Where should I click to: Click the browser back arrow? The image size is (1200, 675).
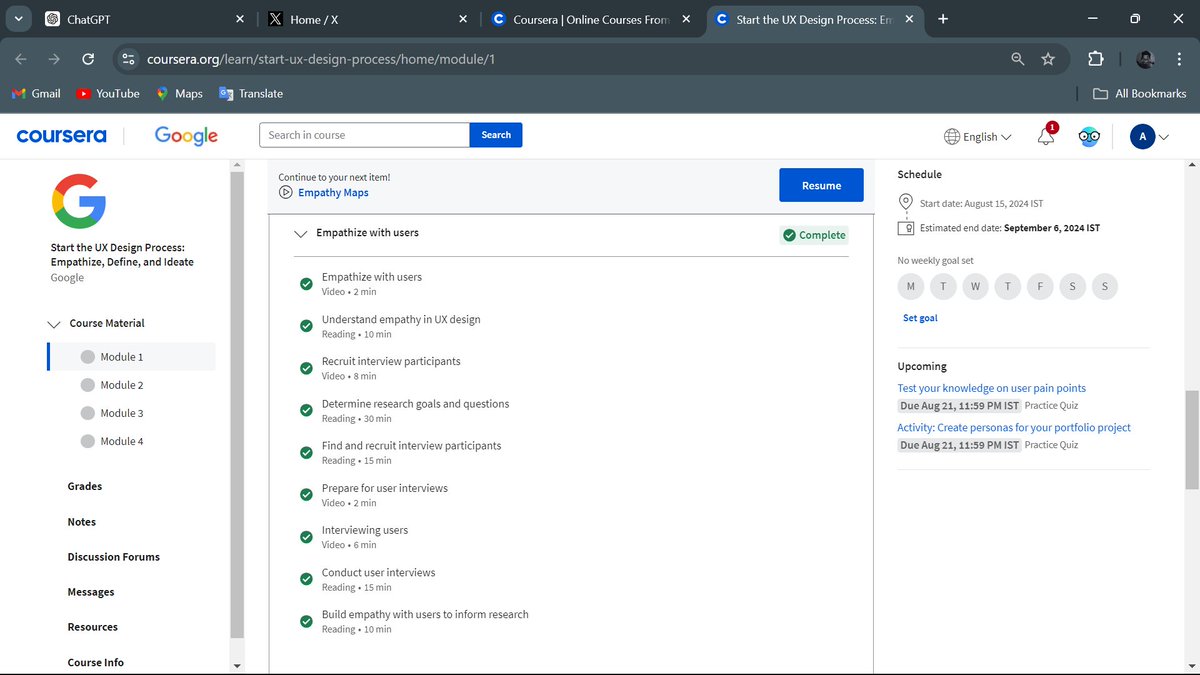tap(21, 59)
